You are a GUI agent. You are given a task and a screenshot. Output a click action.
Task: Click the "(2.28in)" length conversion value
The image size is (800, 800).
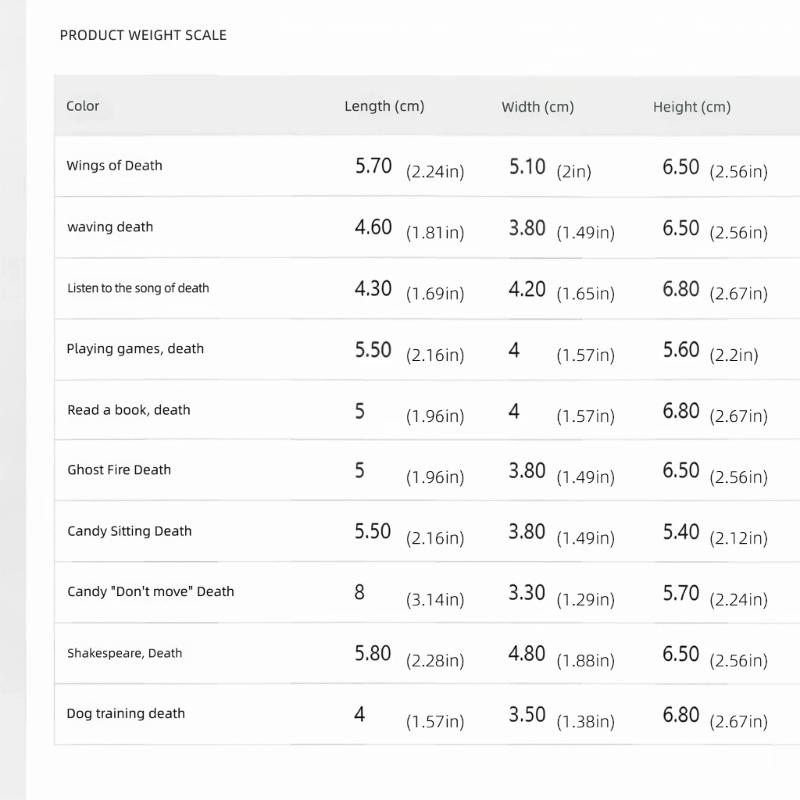[435, 660]
